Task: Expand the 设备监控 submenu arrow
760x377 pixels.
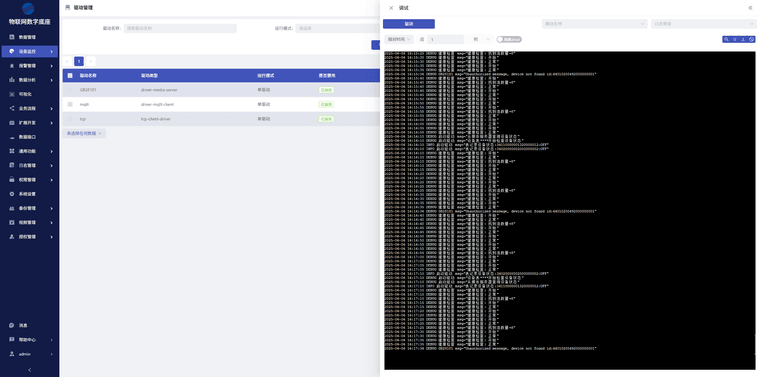Action: [x=51, y=51]
